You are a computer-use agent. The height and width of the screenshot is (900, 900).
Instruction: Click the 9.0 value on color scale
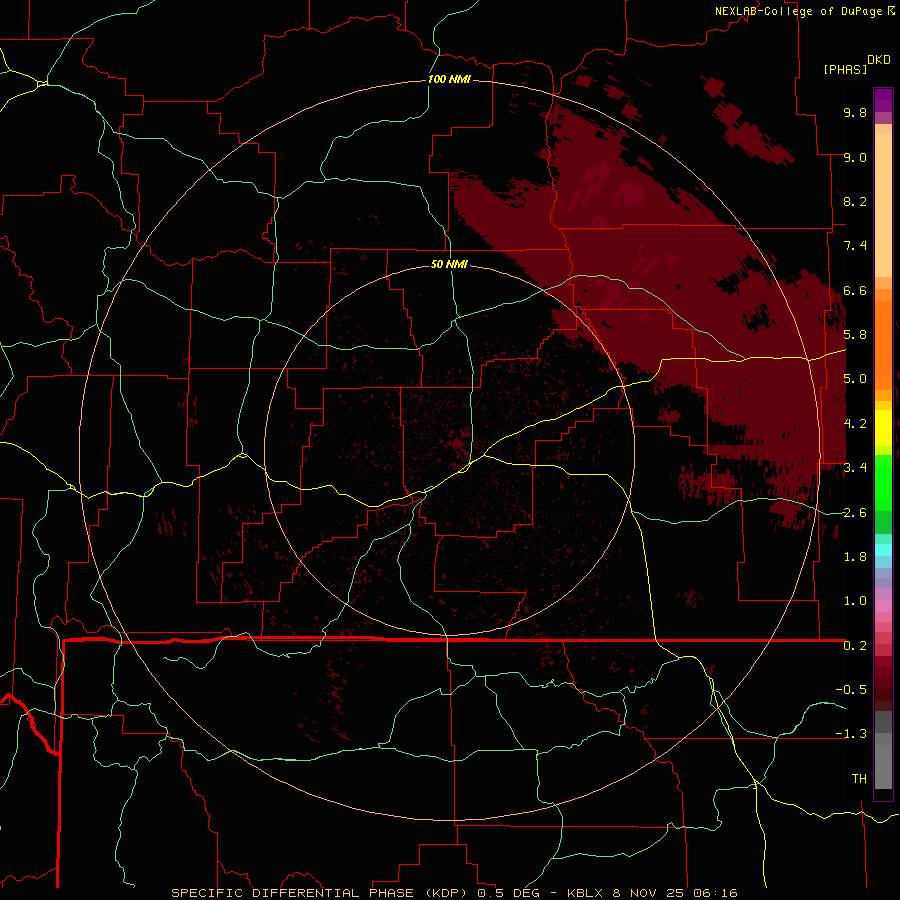tap(855, 157)
